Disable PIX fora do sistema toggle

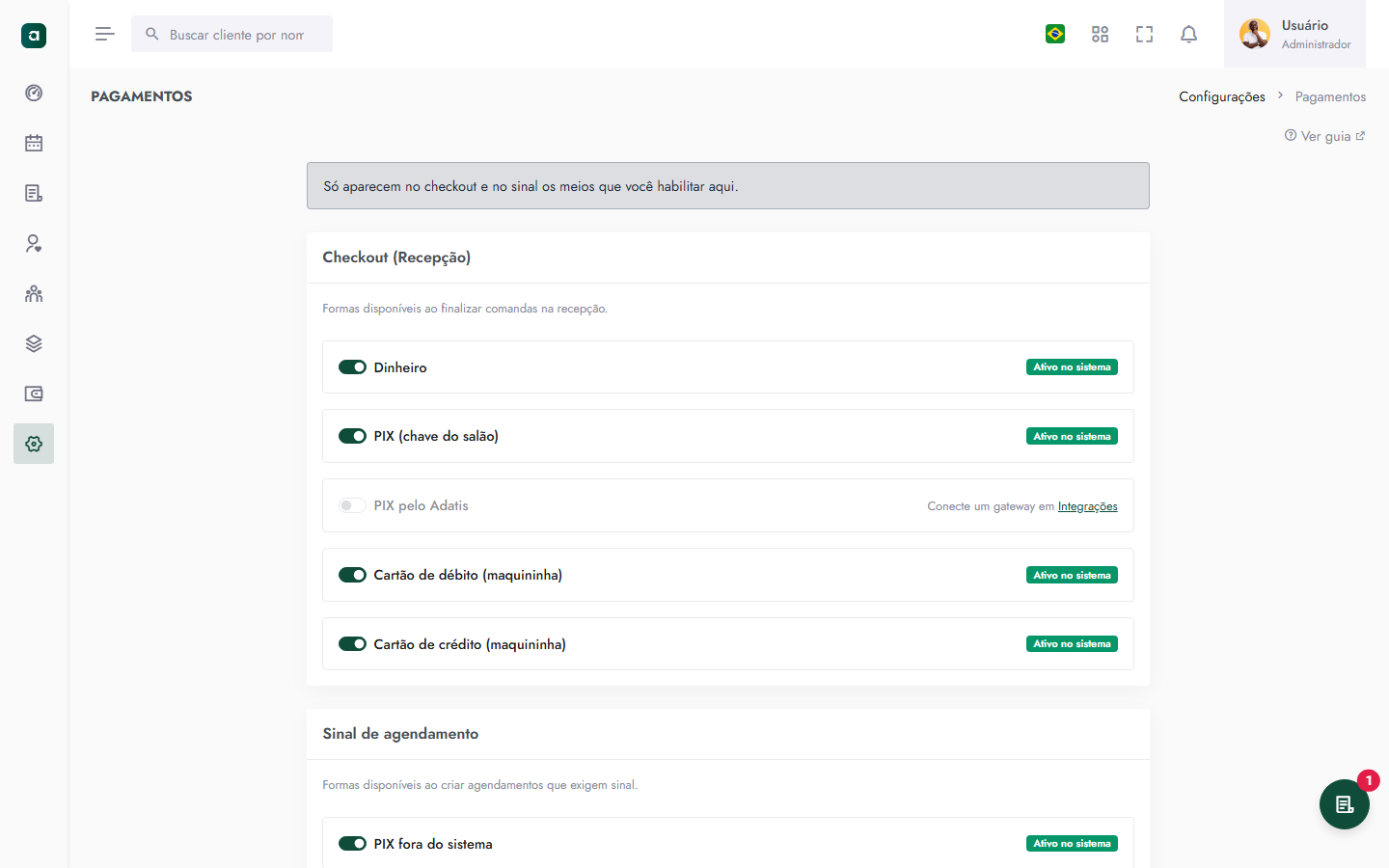pyautogui.click(x=352, y=844)
